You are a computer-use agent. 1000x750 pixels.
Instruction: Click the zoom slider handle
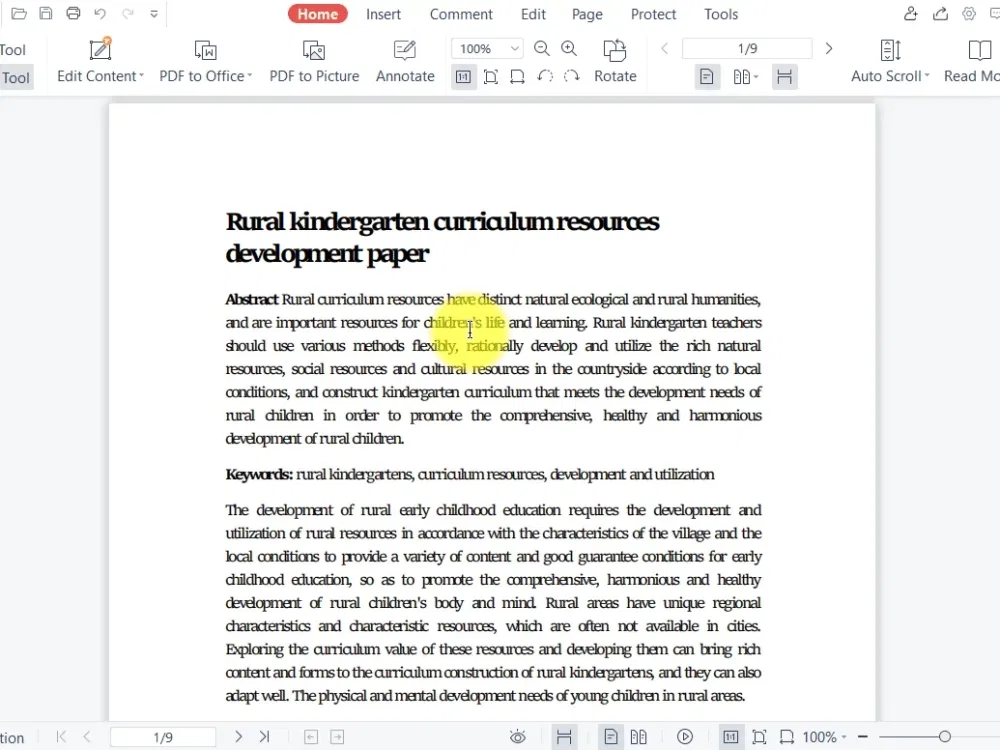pos(945,737)
